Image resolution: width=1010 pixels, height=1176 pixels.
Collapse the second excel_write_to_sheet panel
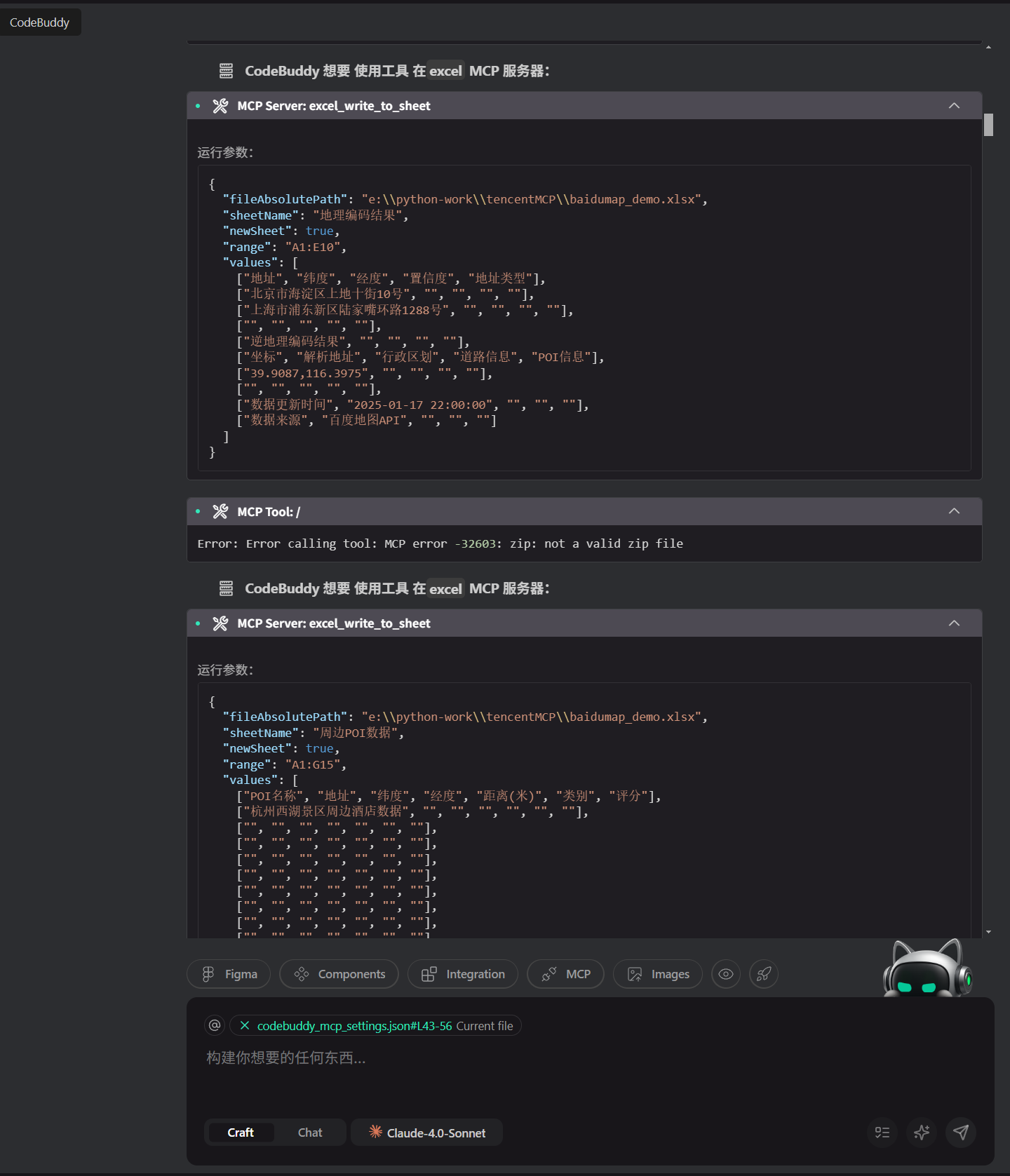pyautogui.click(x=954, y=623)
